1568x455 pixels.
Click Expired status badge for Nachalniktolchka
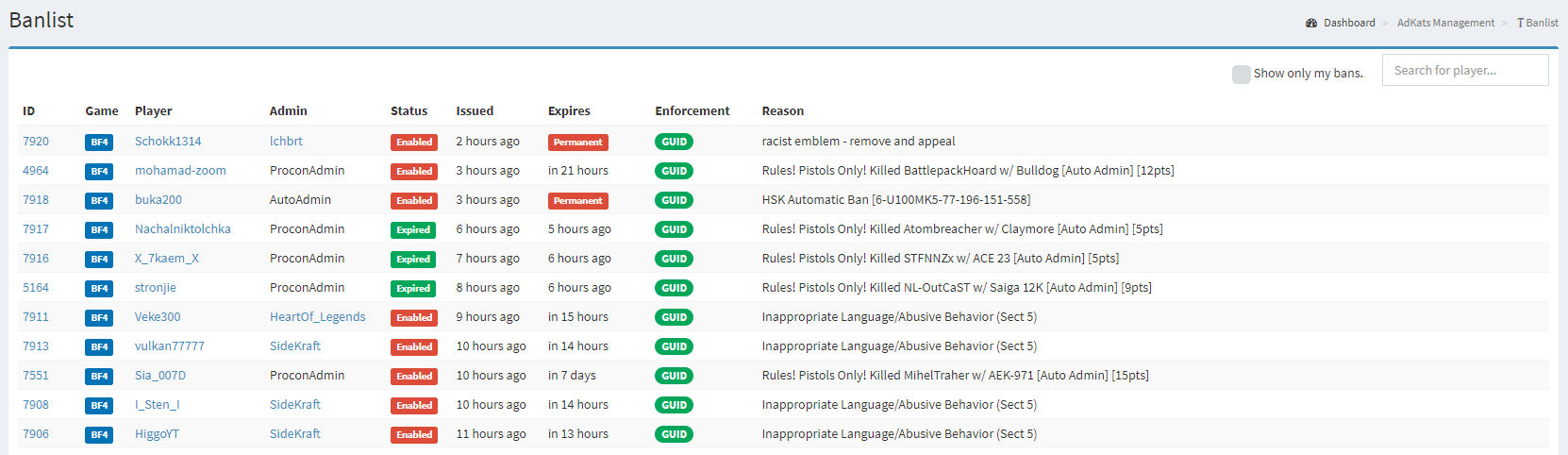point(413,230)
